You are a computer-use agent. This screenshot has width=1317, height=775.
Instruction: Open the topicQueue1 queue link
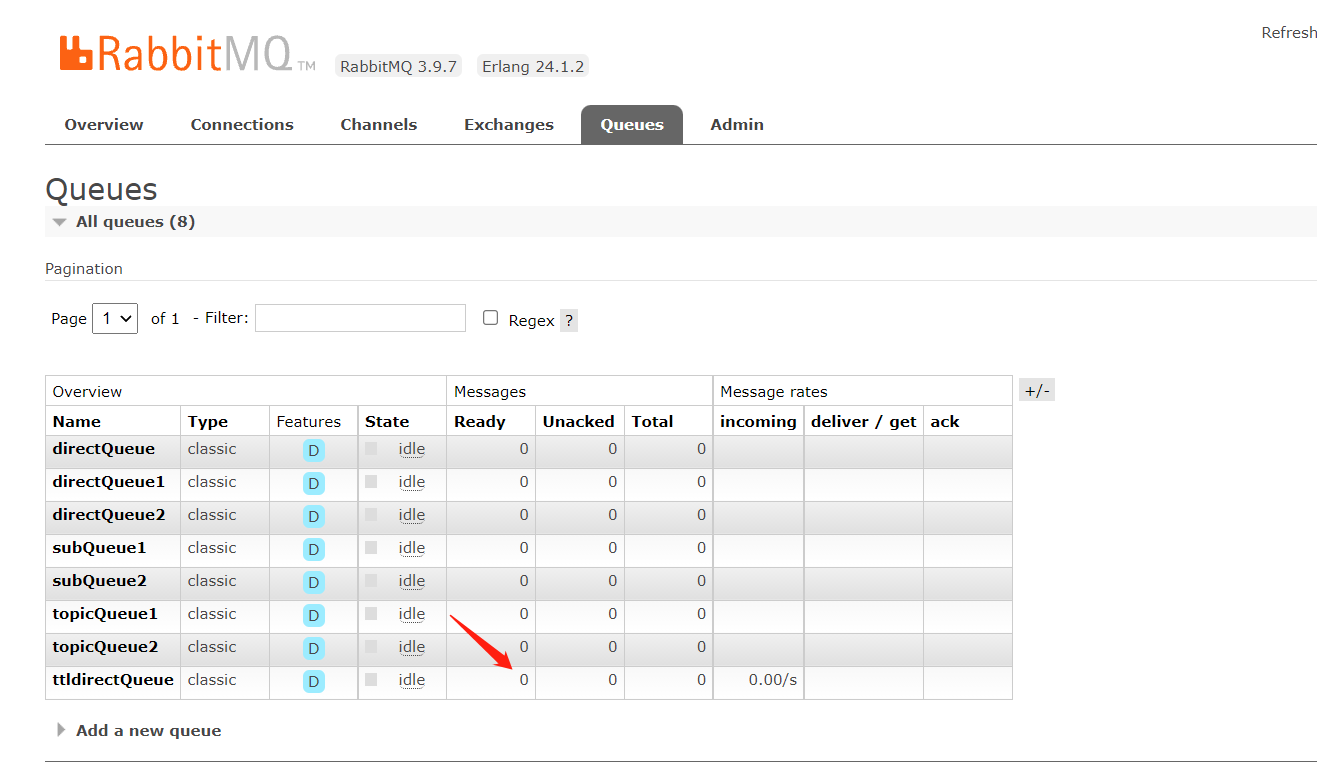tap(105, 614)
